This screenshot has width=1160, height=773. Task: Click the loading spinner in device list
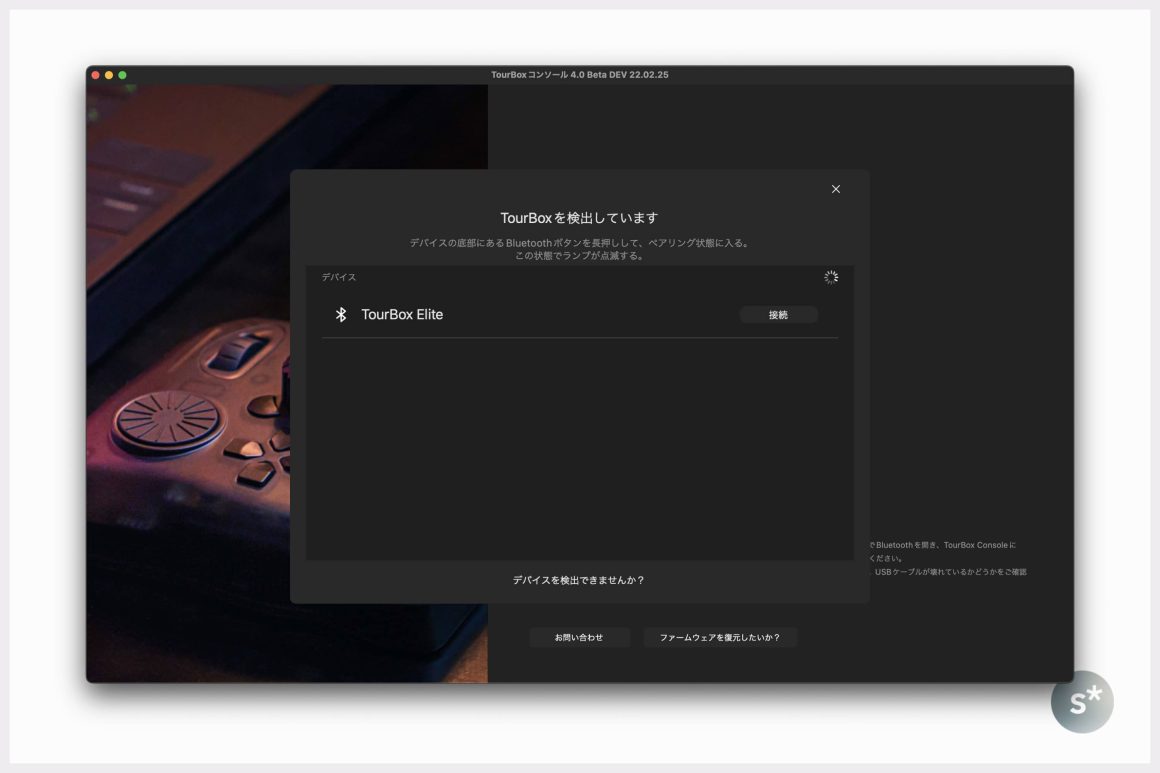(831, 277)
